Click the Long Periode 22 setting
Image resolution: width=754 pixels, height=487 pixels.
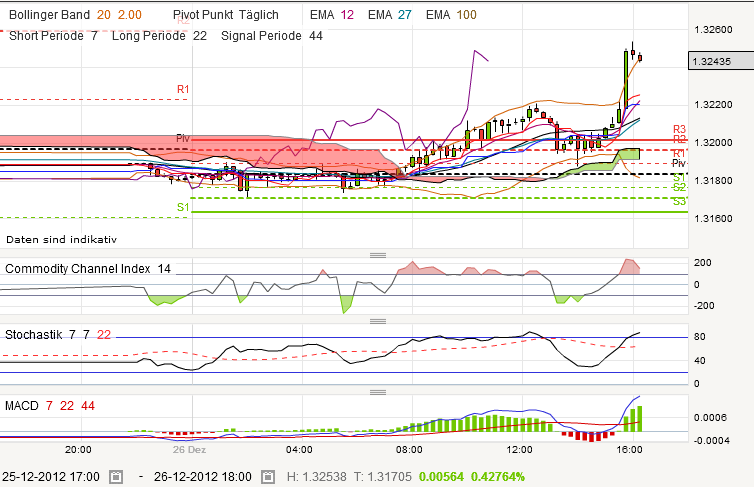159,36
